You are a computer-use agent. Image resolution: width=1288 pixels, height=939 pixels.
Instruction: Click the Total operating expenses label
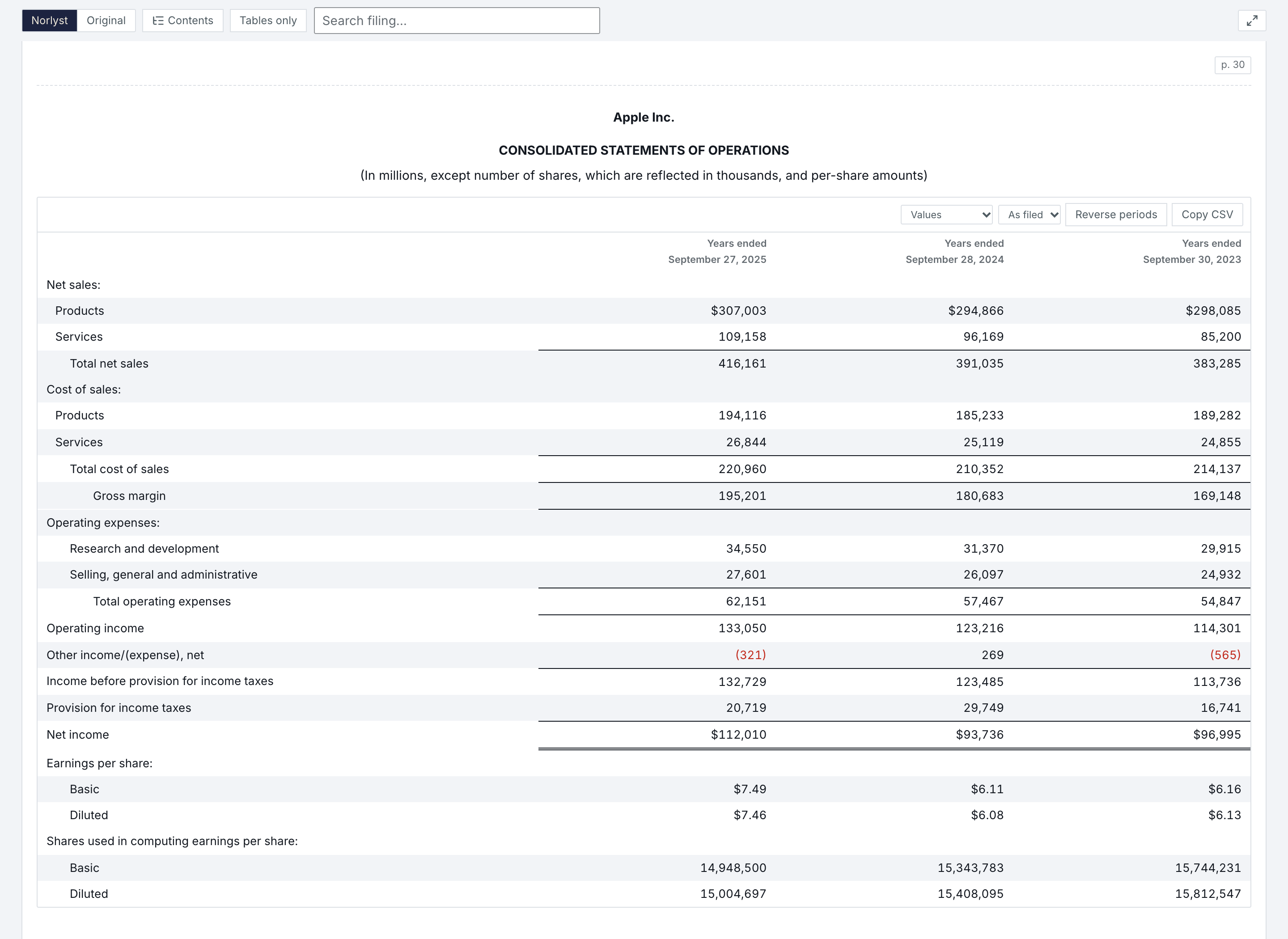(162, 602)
